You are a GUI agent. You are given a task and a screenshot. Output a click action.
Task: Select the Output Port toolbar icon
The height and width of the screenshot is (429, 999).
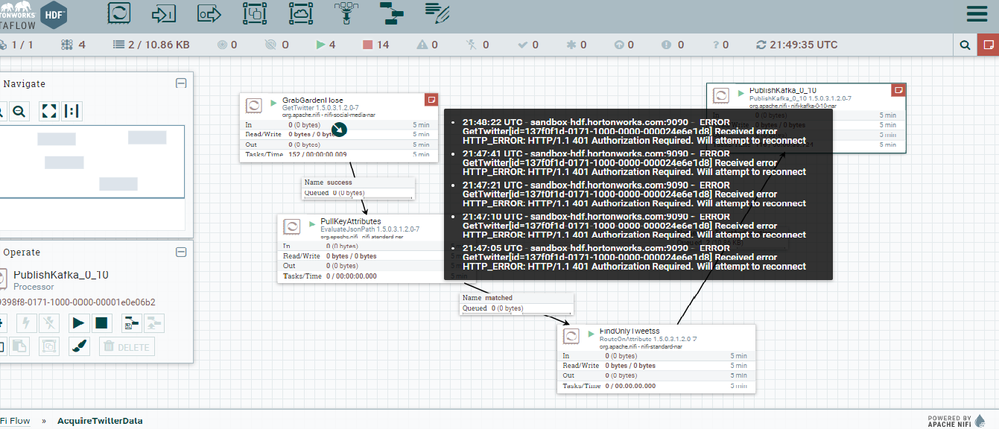click(x=209, y=13)
